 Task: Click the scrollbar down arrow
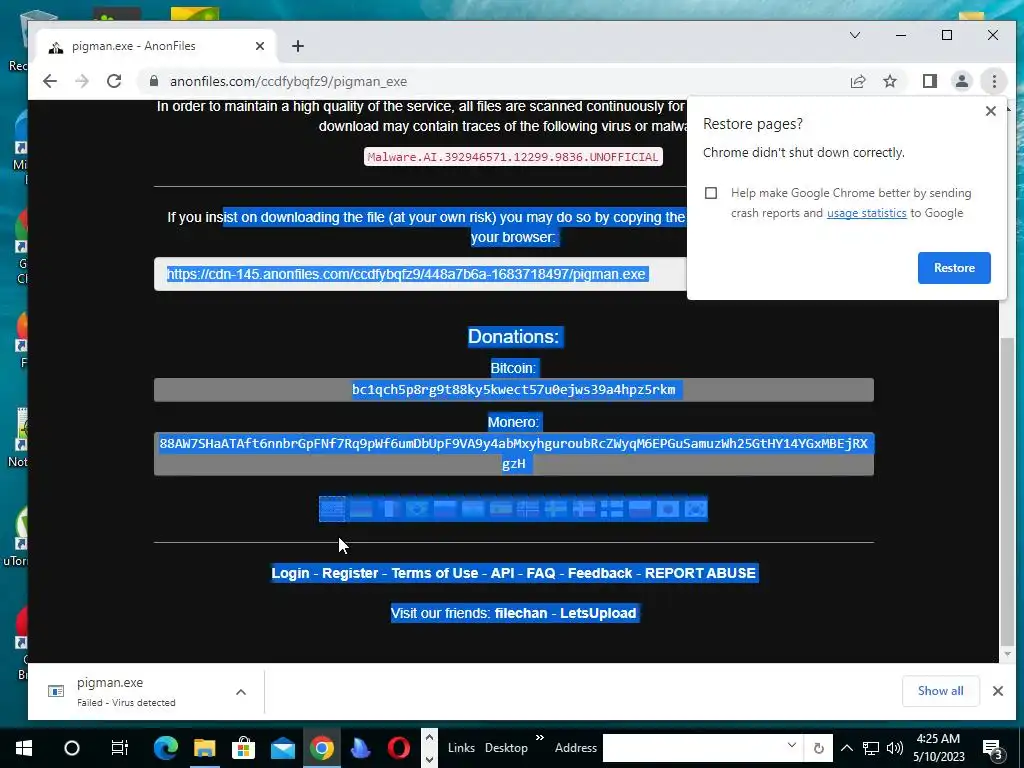(x=1008, y=654)
